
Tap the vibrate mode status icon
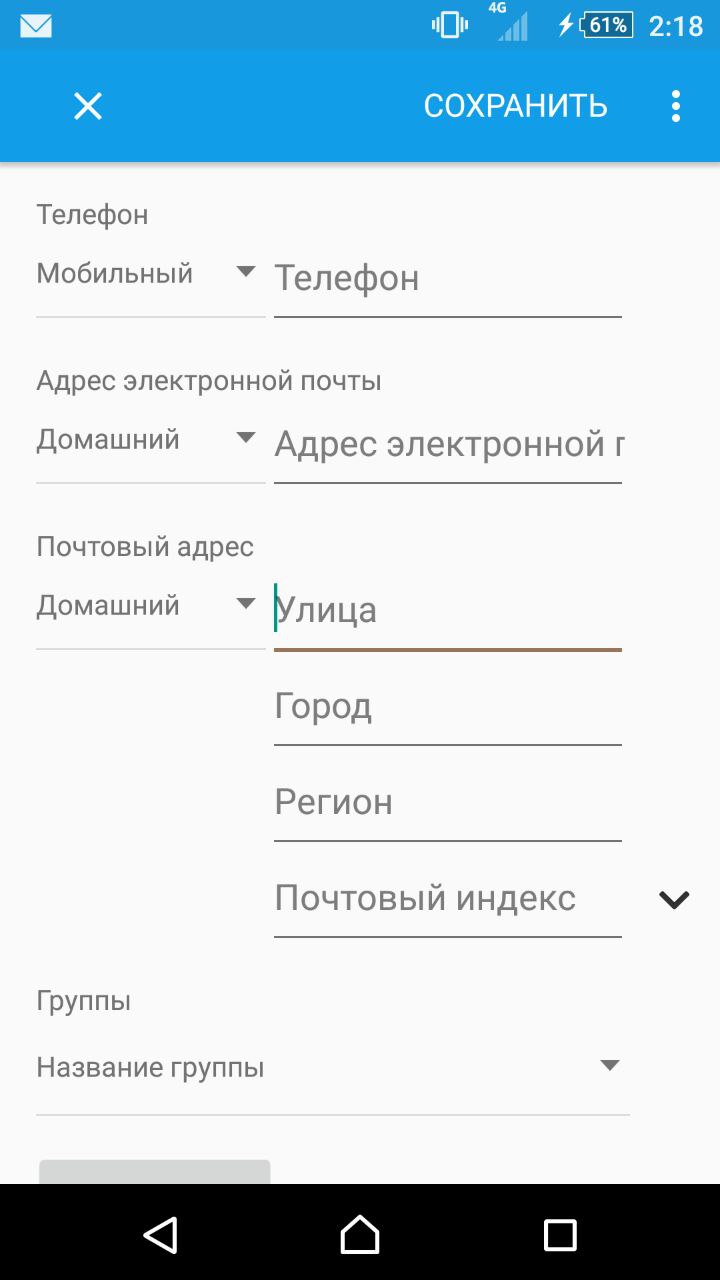pos(449,25)
